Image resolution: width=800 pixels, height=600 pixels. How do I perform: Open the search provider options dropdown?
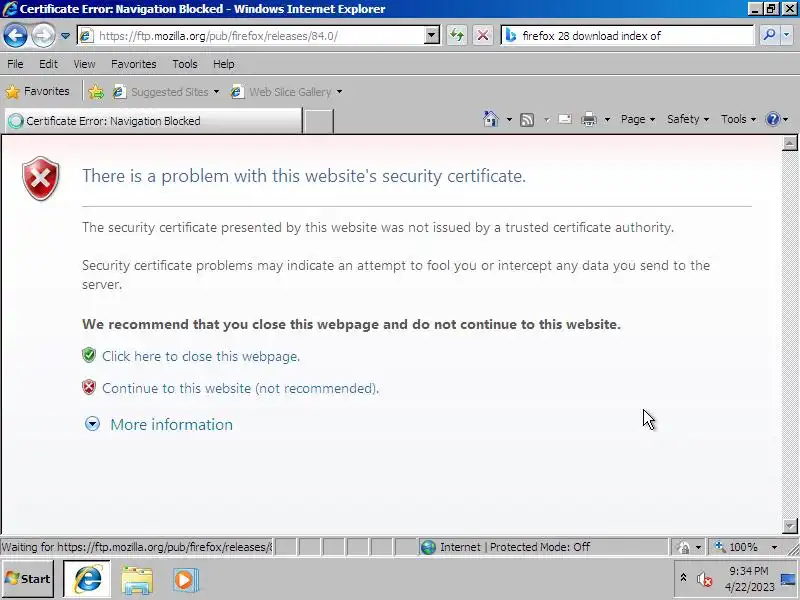click(x=786, y=35)
